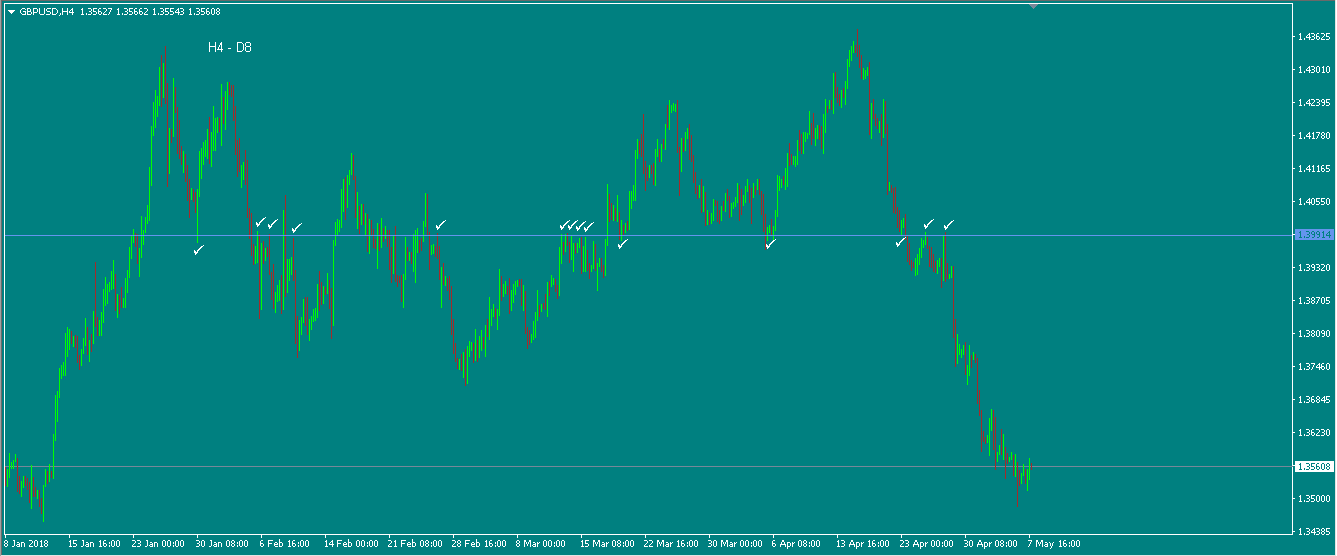The image size is (1337, 556).
Task: Click the '6 Feb 16:00' time label
Action: tap(285, 545)
